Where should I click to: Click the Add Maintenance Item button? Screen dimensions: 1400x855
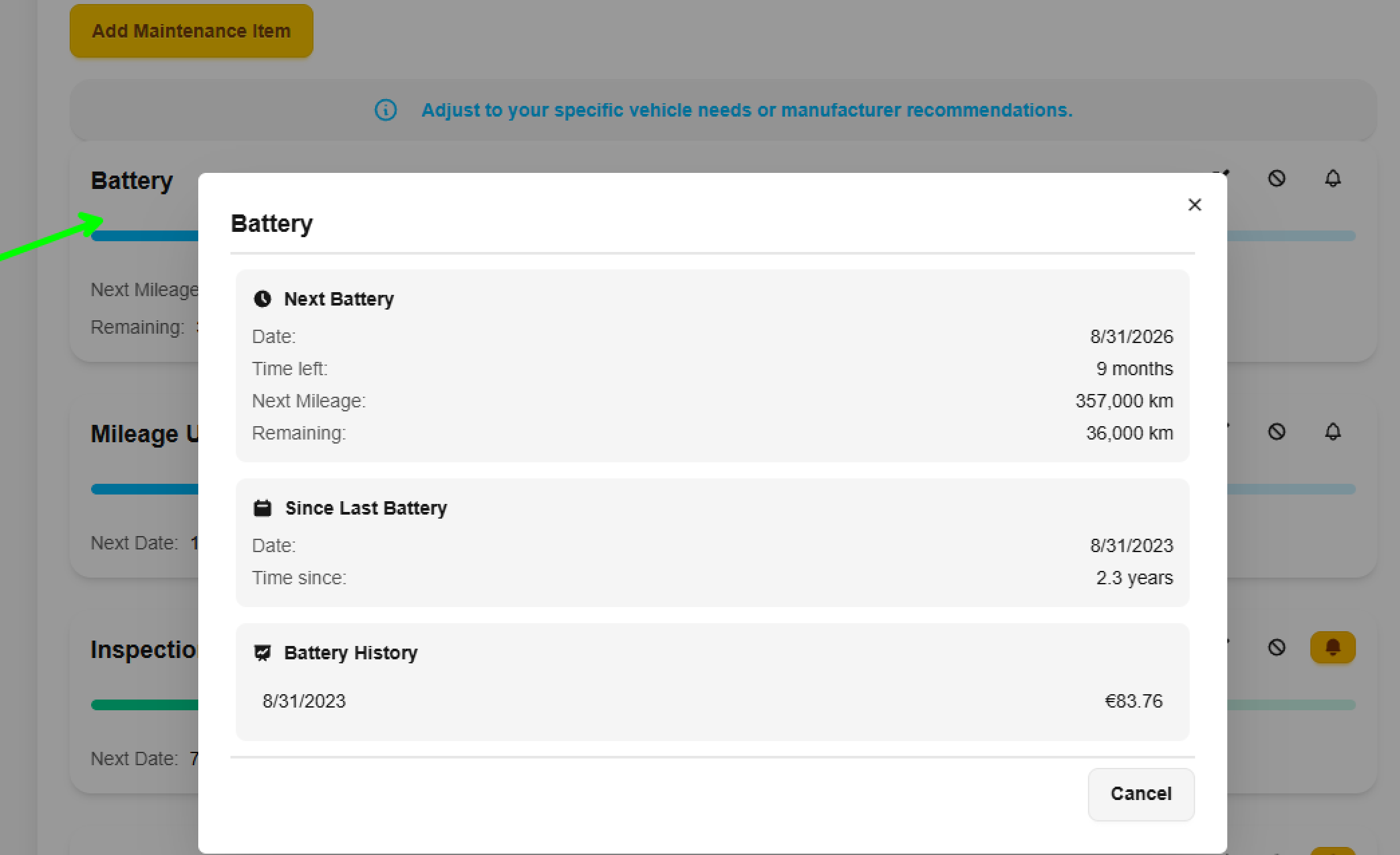(191, 31)
